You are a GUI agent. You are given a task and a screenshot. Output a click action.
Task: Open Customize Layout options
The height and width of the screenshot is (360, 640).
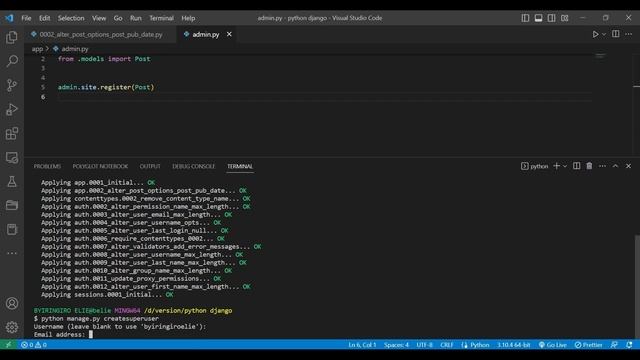[564, 18]
